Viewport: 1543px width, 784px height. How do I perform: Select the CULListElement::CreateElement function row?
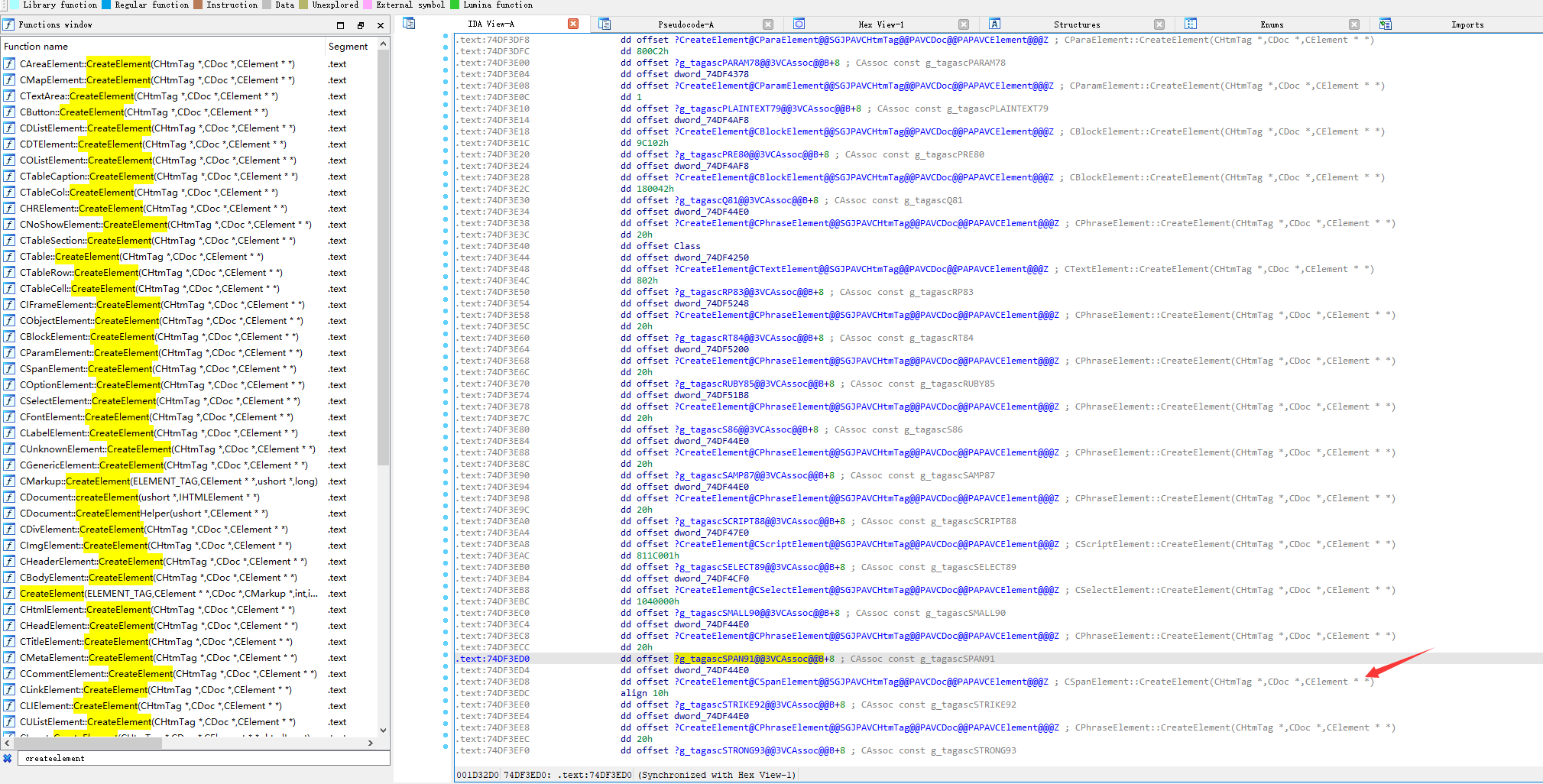pyautogui.click(x=189, y=722)
